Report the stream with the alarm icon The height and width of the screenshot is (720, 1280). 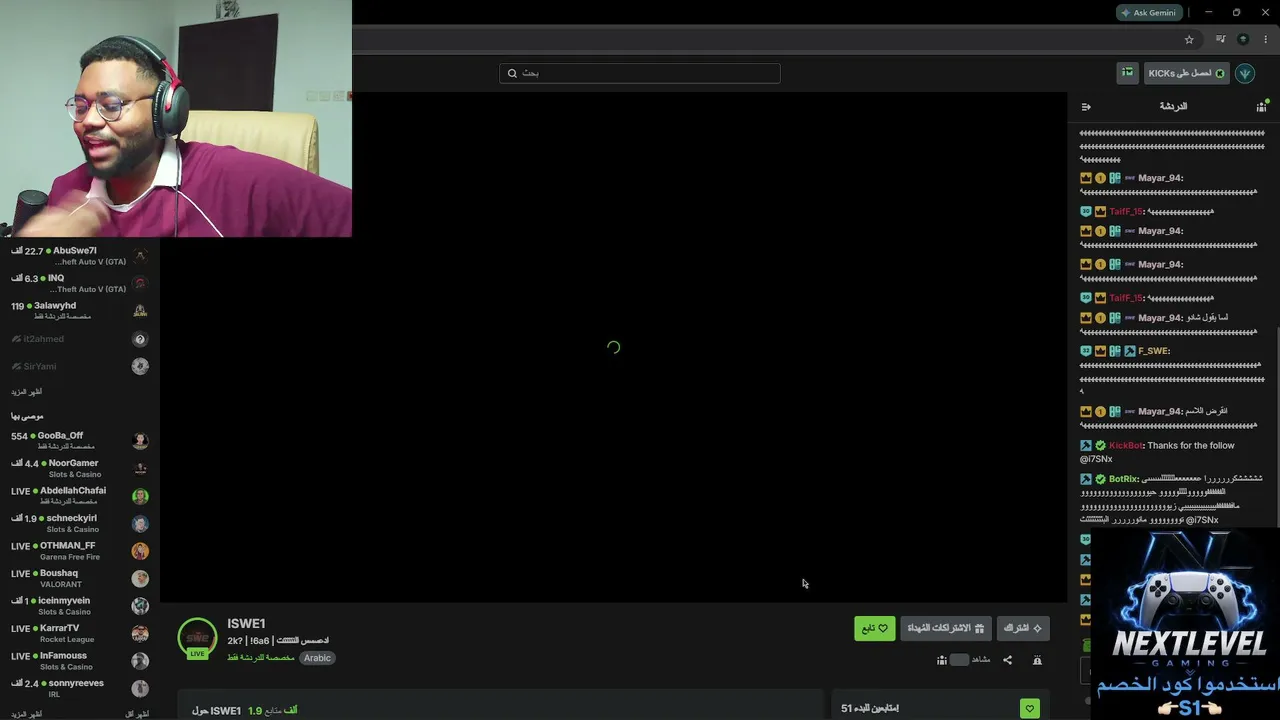click(1037, 660)
